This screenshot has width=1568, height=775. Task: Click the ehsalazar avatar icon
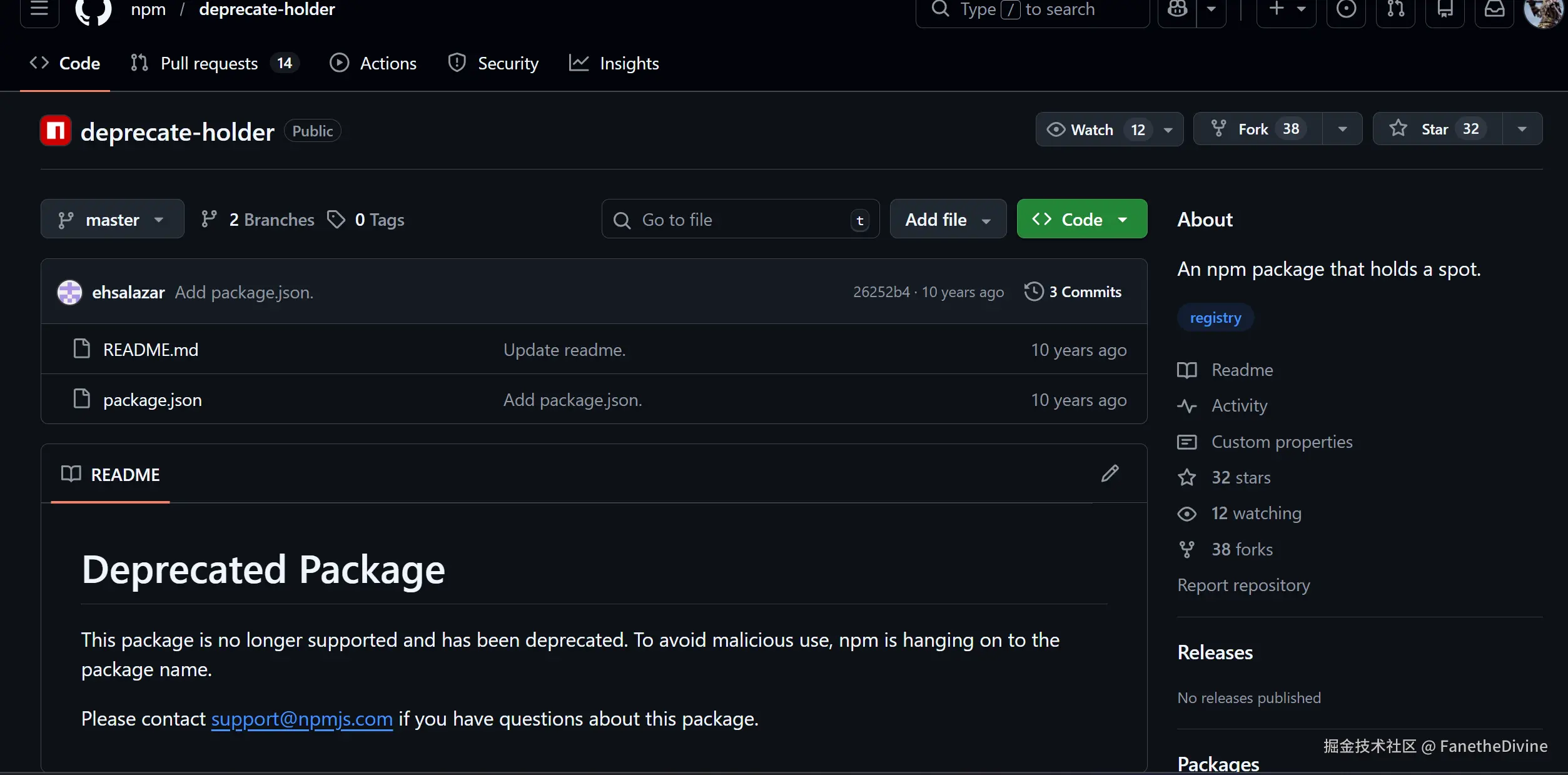point(69,292)
